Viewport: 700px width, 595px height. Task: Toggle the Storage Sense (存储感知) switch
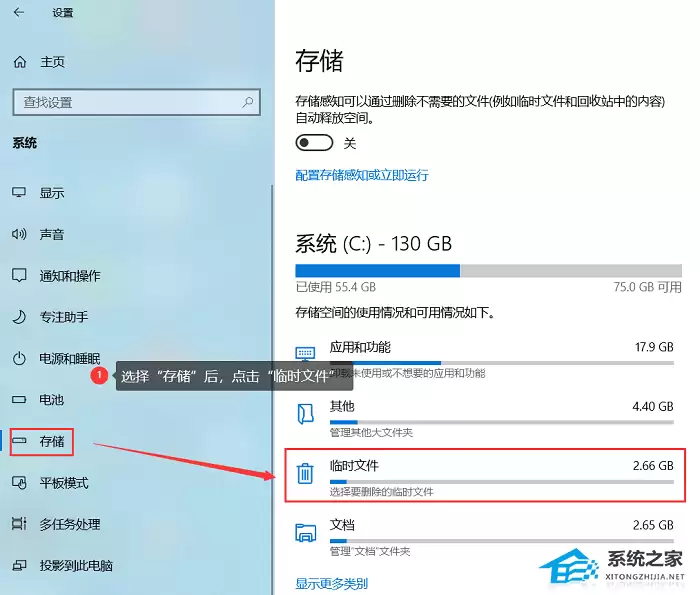314,143
